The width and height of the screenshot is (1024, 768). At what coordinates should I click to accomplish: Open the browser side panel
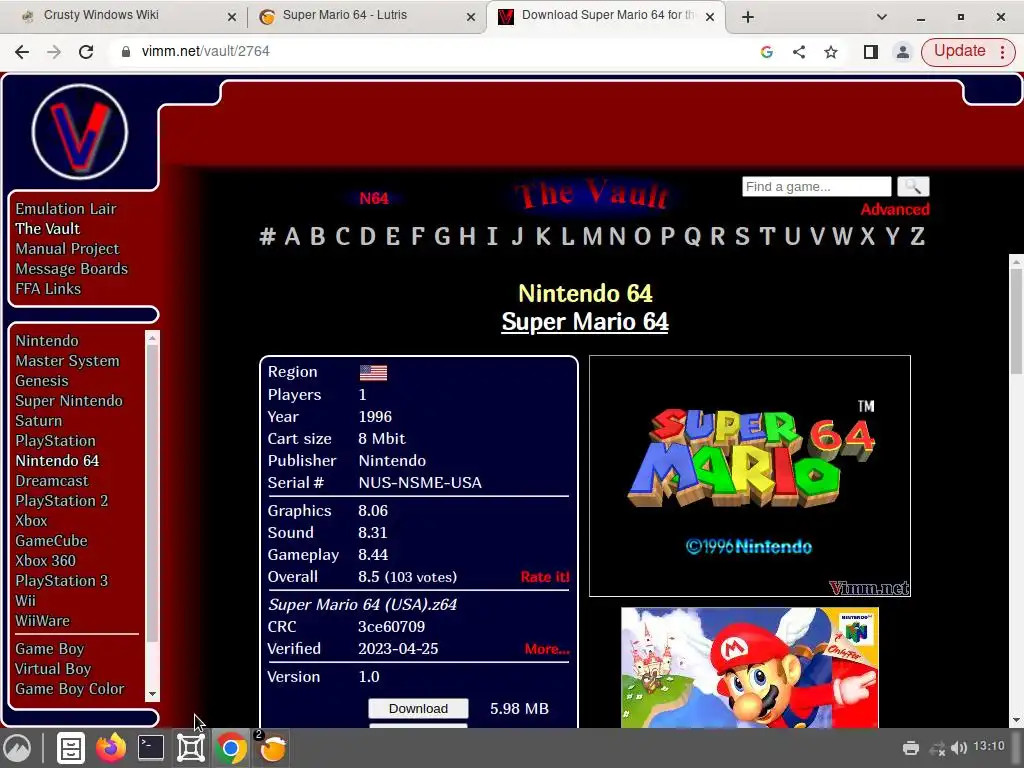[871, 52]
